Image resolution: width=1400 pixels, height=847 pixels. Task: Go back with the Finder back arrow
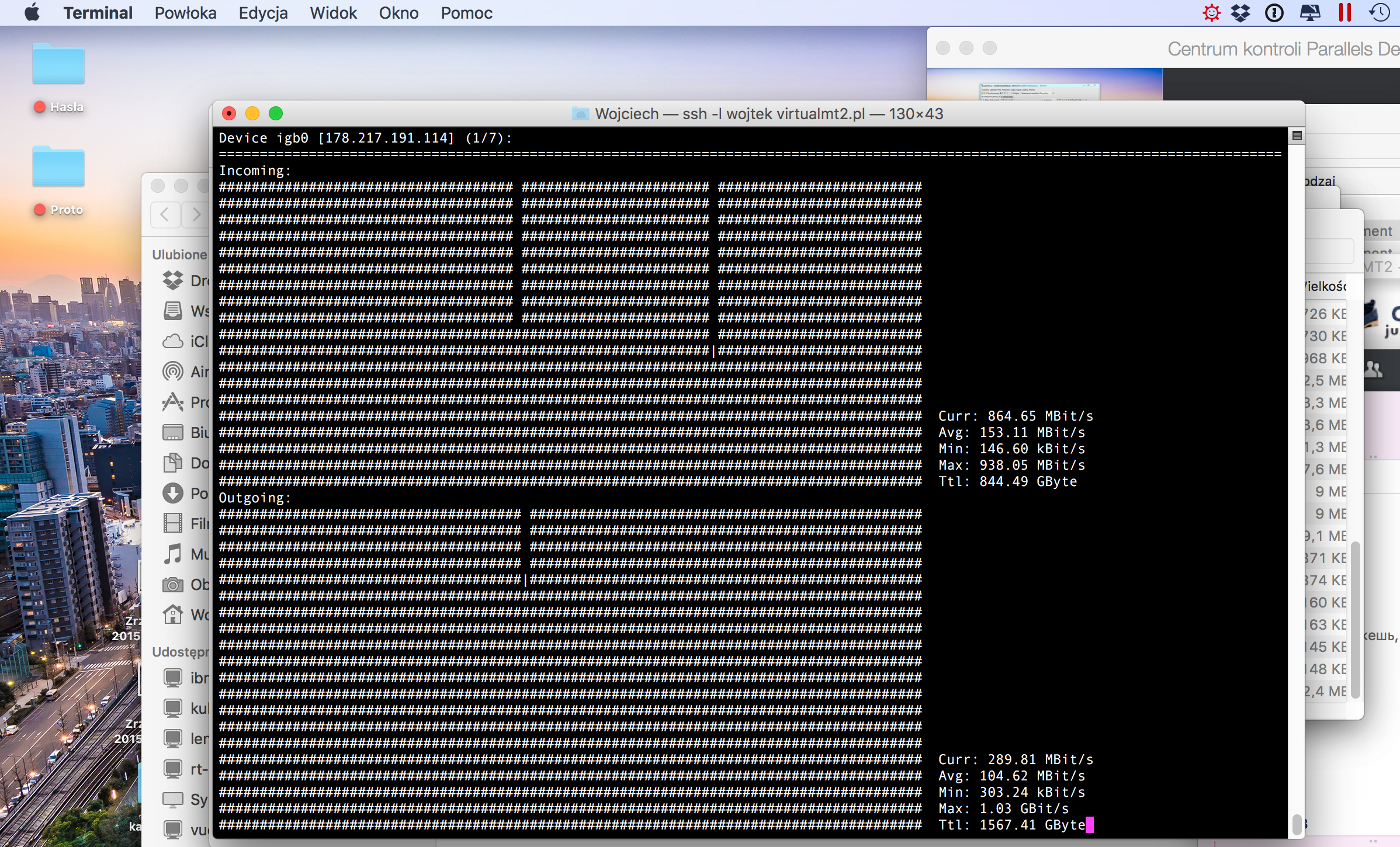tap(165, 214)
